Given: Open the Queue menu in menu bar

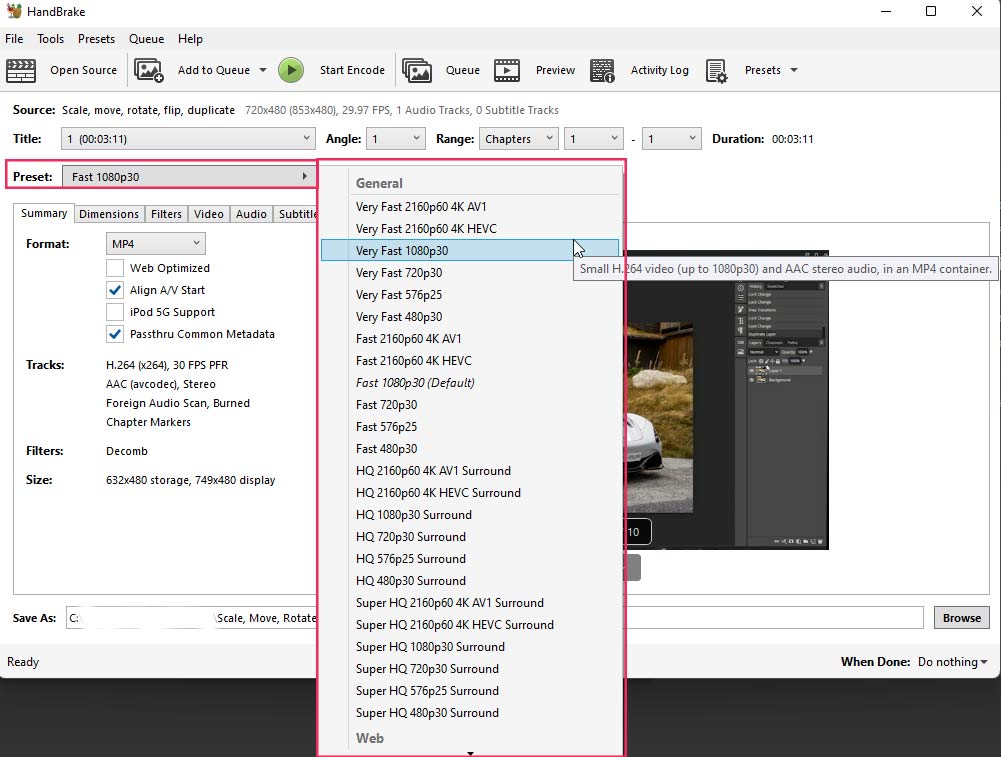Looking at the screenshot, I should 146,39.
